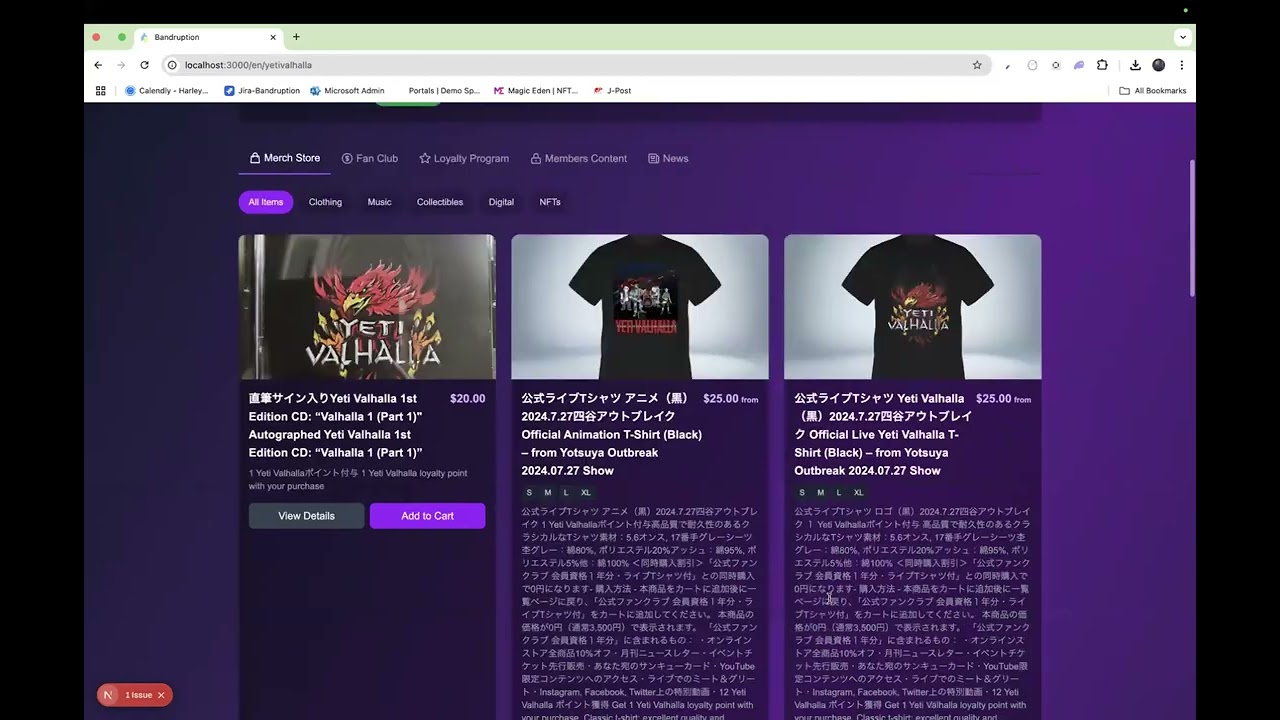The height and width of the screenshot is (720, 1280).
Task: Open the site information icon in address bar
Action: pos(172,65)
